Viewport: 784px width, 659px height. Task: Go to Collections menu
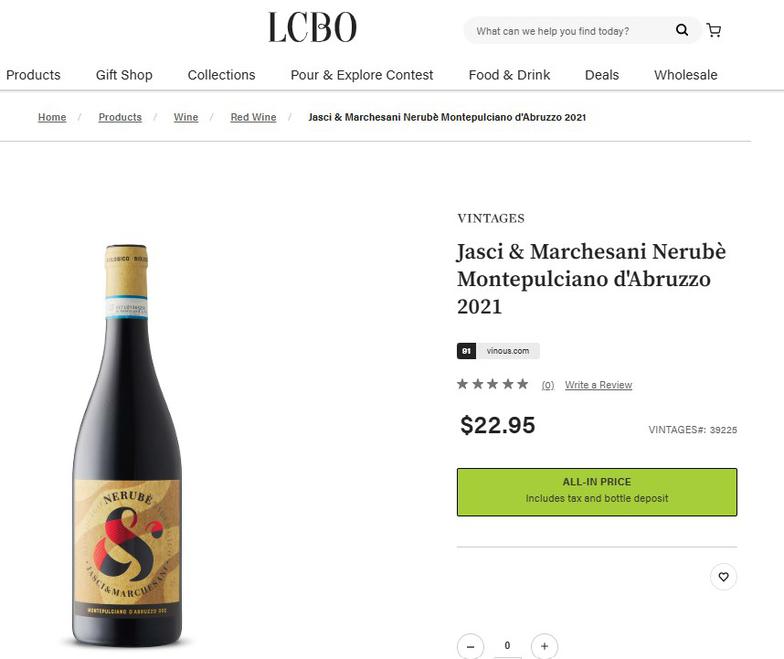click(222, 75)
